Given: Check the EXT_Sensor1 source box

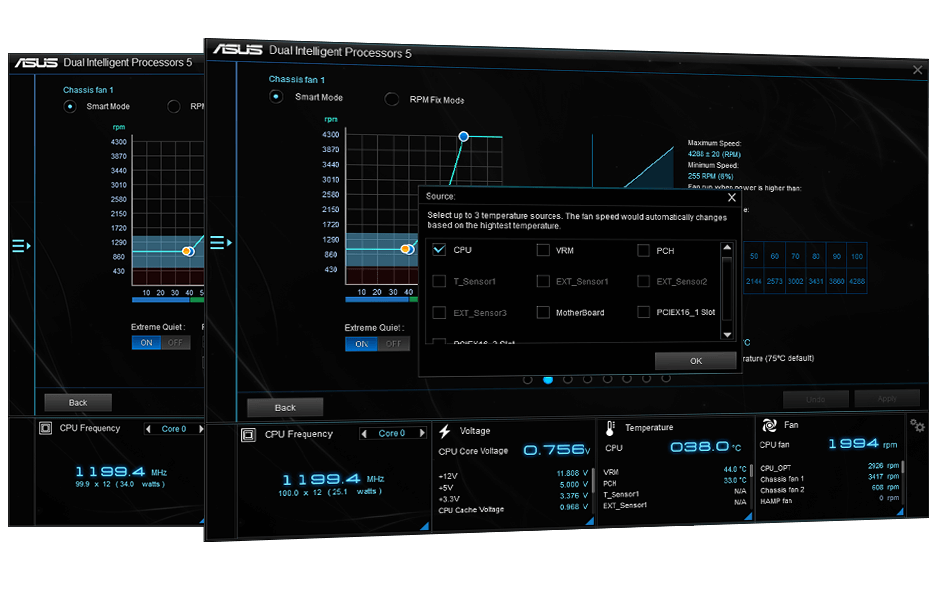Looking at the screenshot, I should tap(543, 281).
